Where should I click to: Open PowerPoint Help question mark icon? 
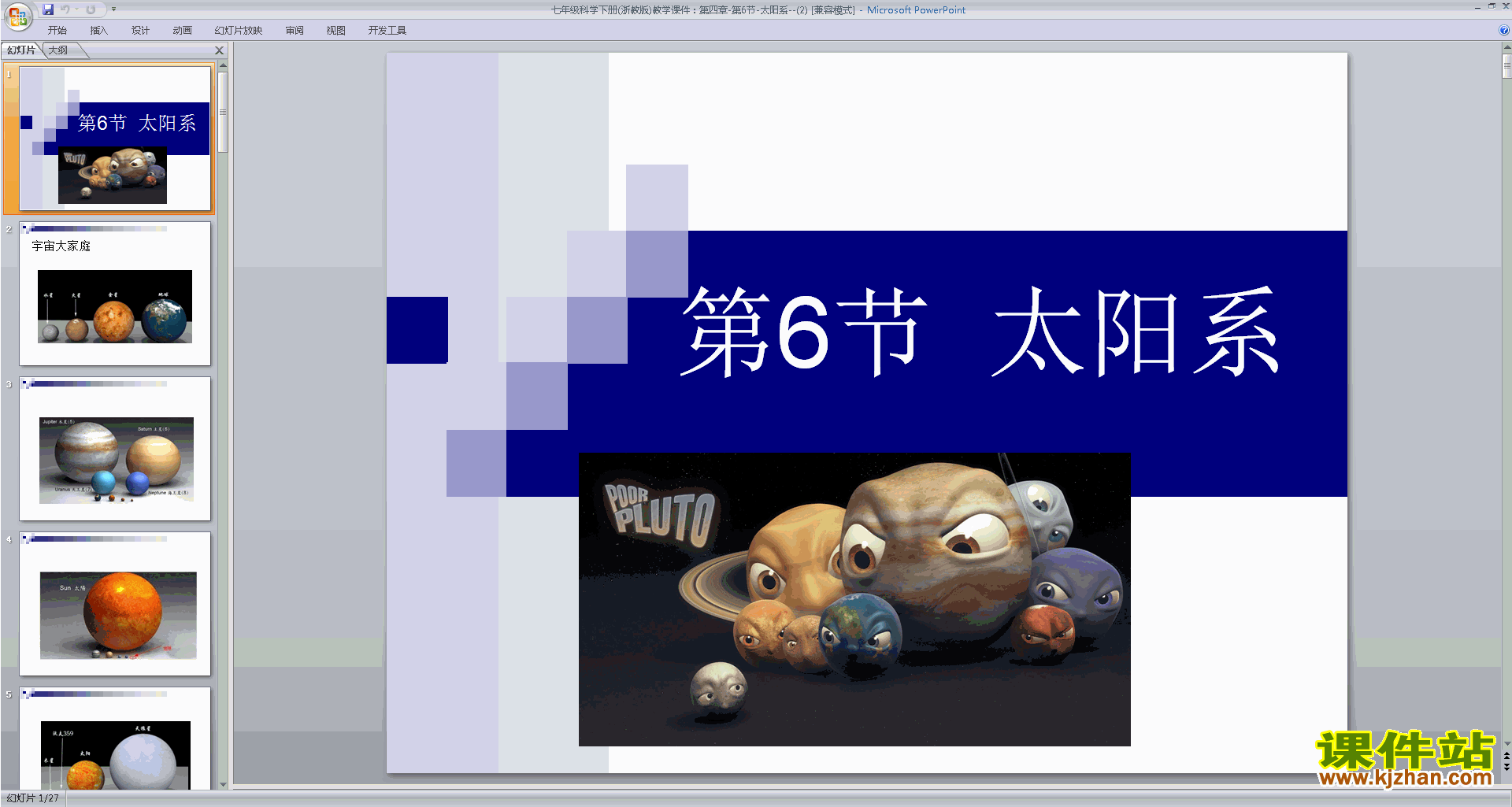tap(1504, 31)
